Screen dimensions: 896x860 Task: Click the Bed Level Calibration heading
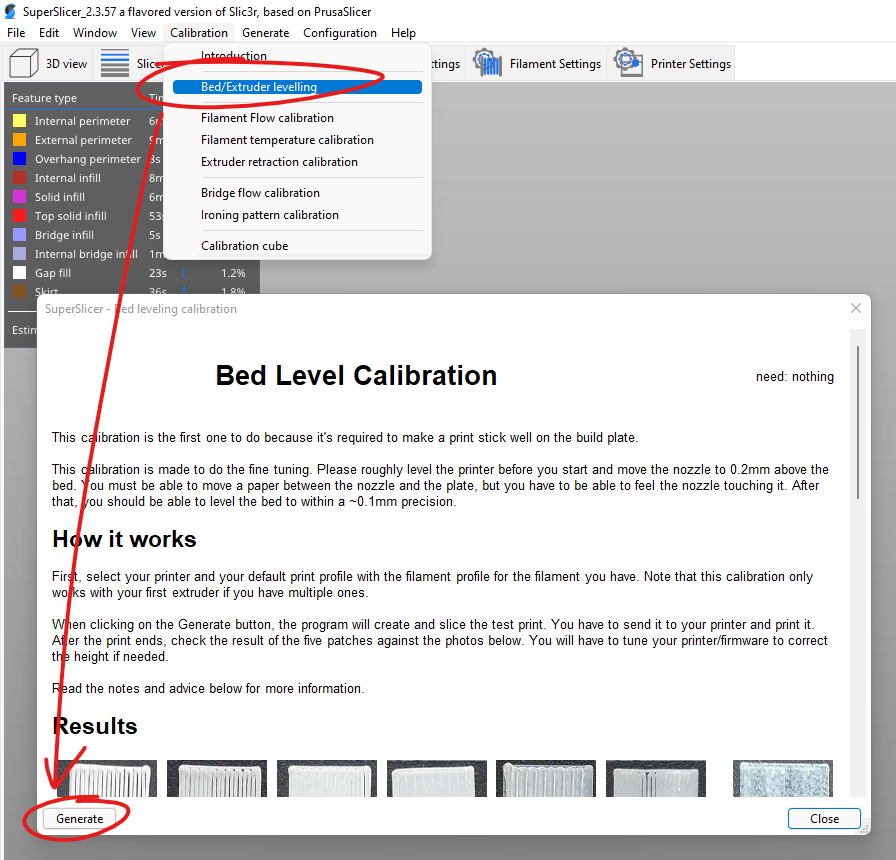(x=356, y=376)
